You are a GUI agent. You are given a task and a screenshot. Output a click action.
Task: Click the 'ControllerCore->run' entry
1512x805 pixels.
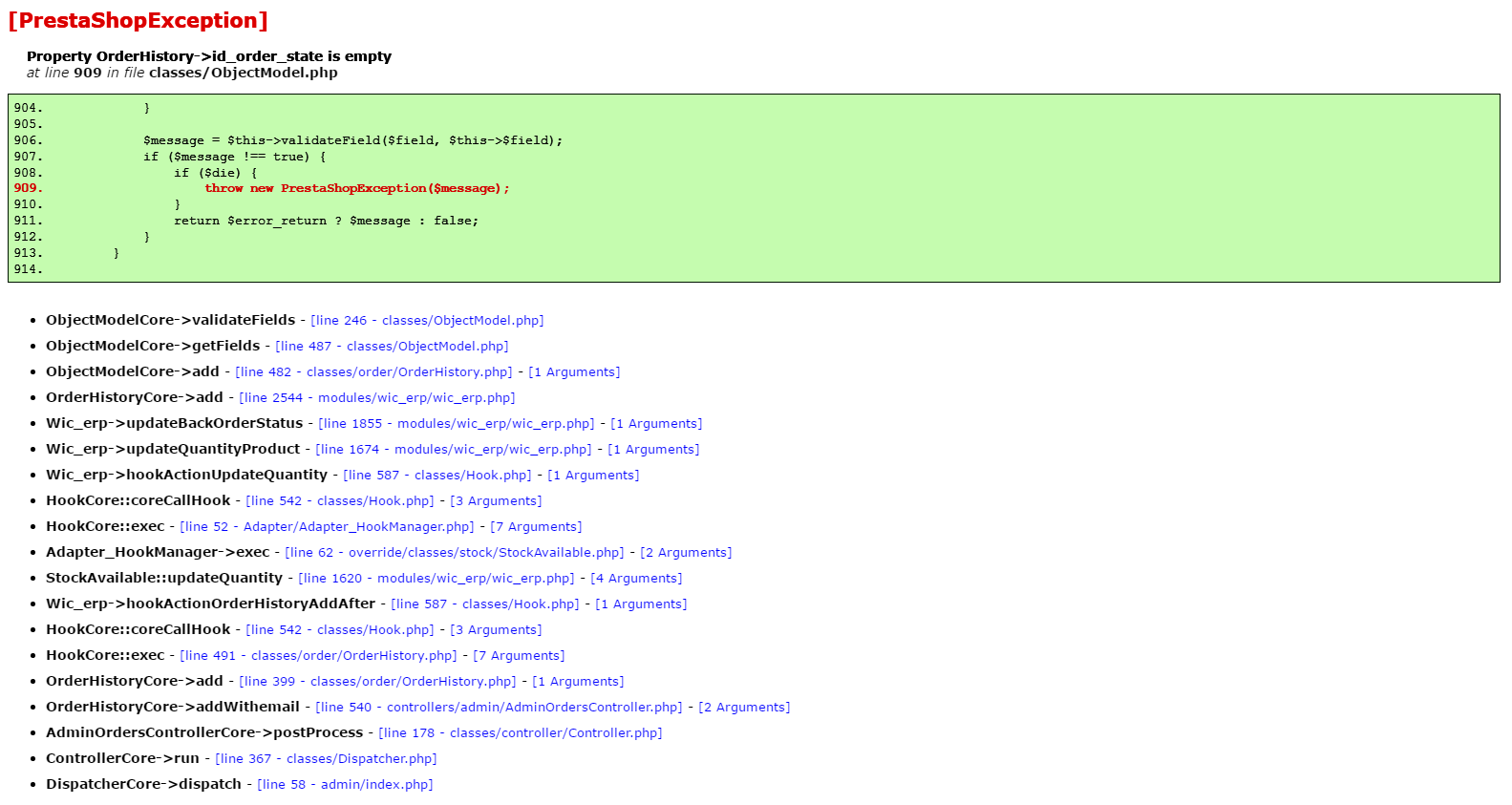(123, 758)
